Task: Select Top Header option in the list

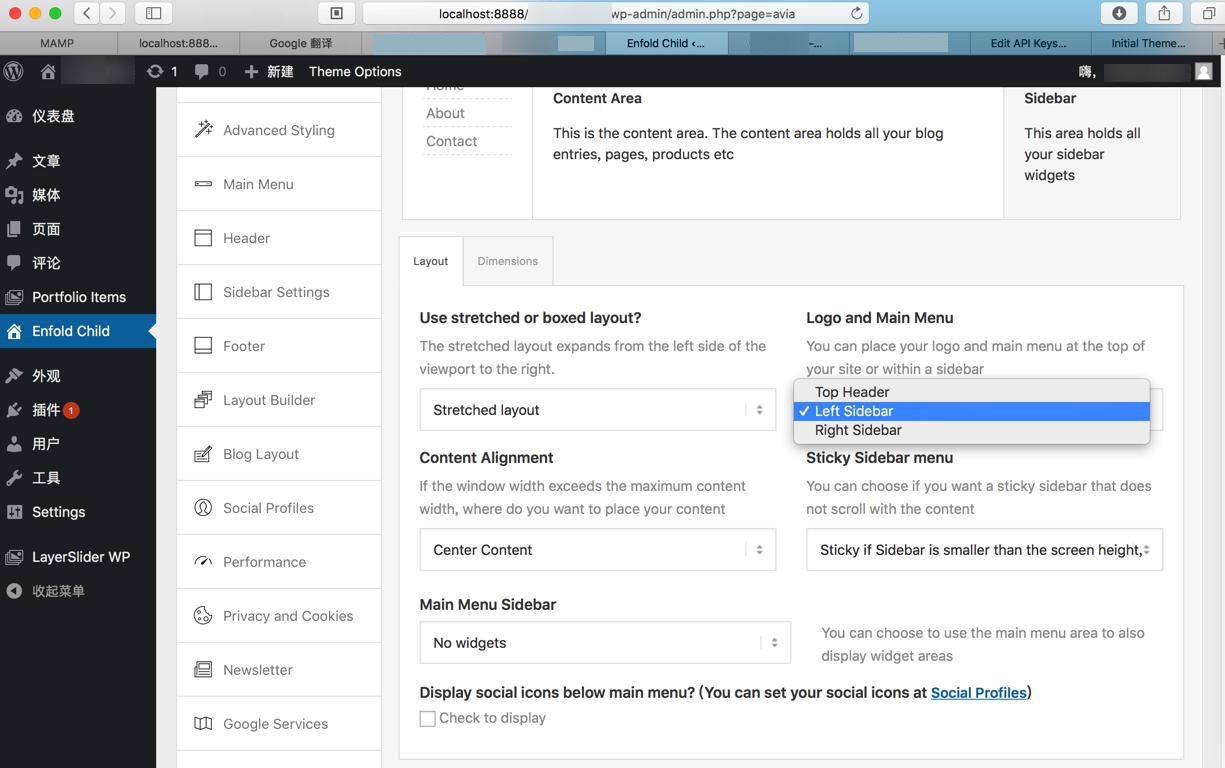Action: [x=852, y=392]
